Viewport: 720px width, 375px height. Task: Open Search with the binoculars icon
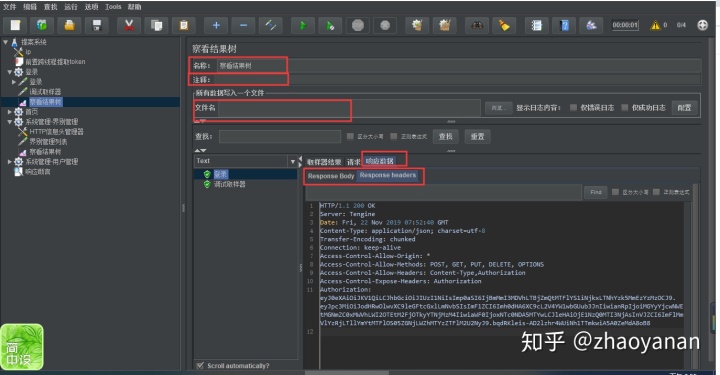click(477, 25)
